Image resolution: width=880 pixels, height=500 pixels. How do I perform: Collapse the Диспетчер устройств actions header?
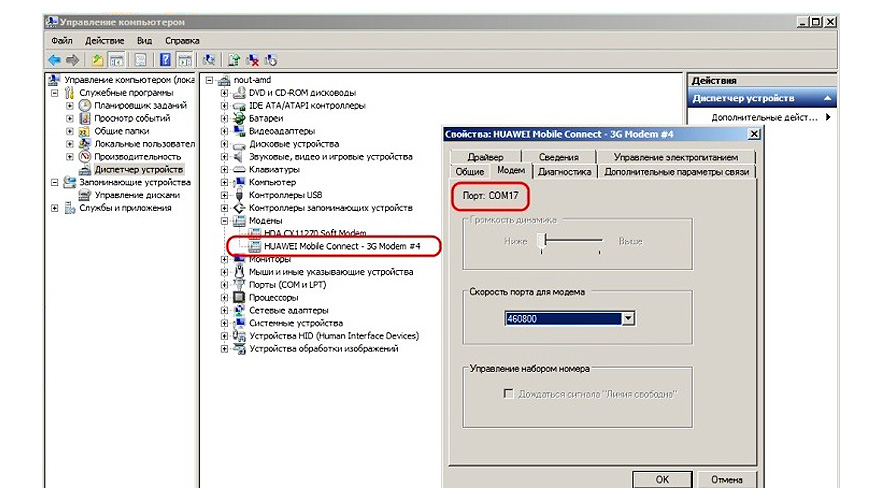[827, 98]
